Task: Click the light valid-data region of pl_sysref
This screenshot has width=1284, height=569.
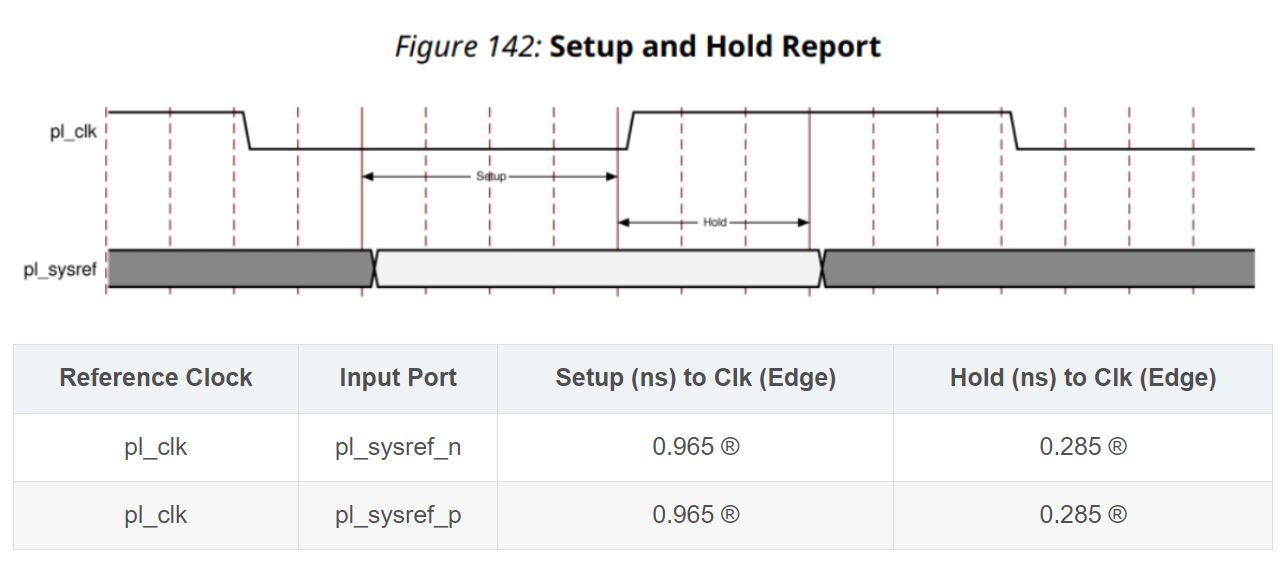Action: click(598, 269)
